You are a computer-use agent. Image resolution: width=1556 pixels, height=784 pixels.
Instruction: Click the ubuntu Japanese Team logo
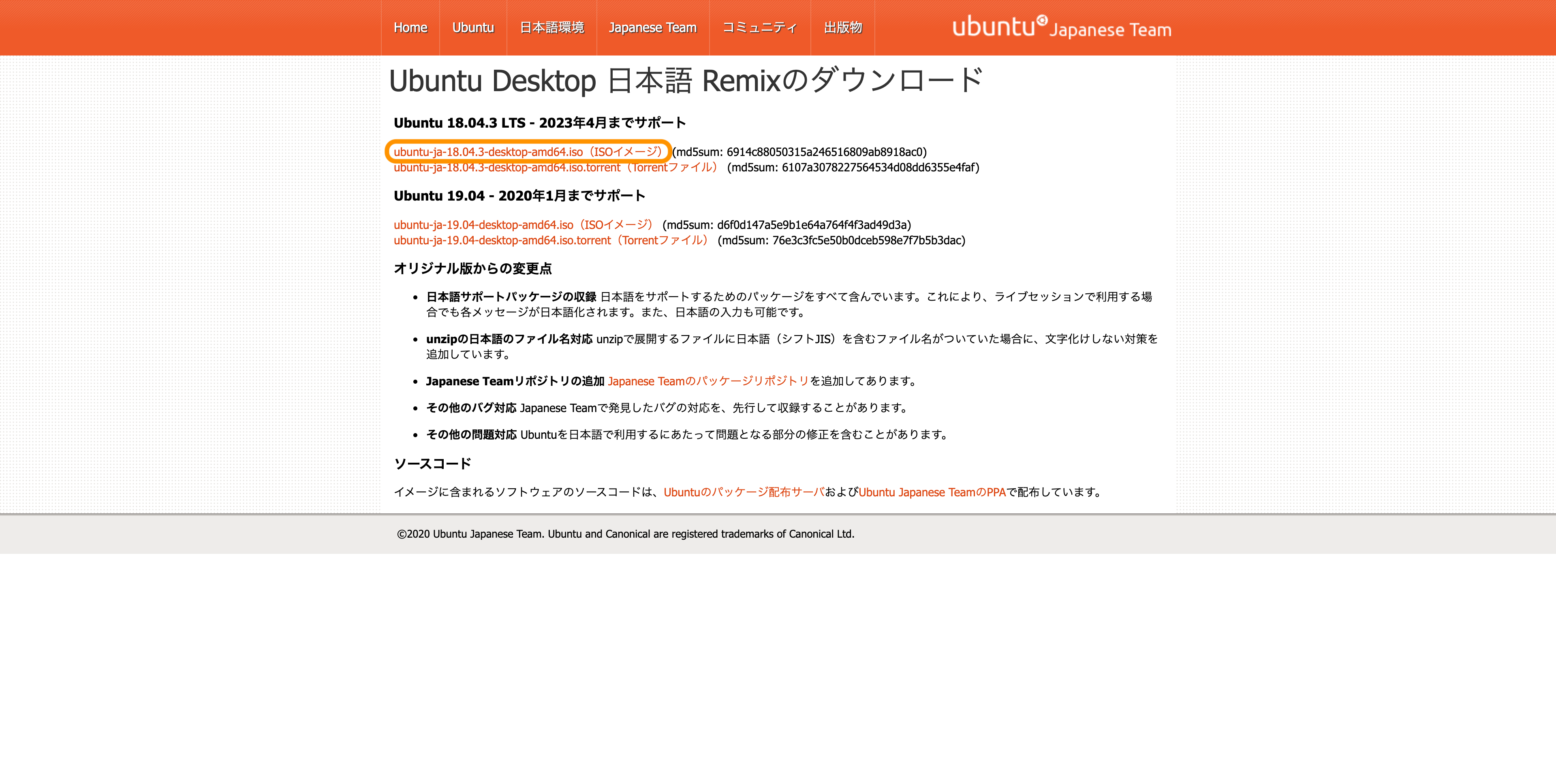click(1061, 28)
